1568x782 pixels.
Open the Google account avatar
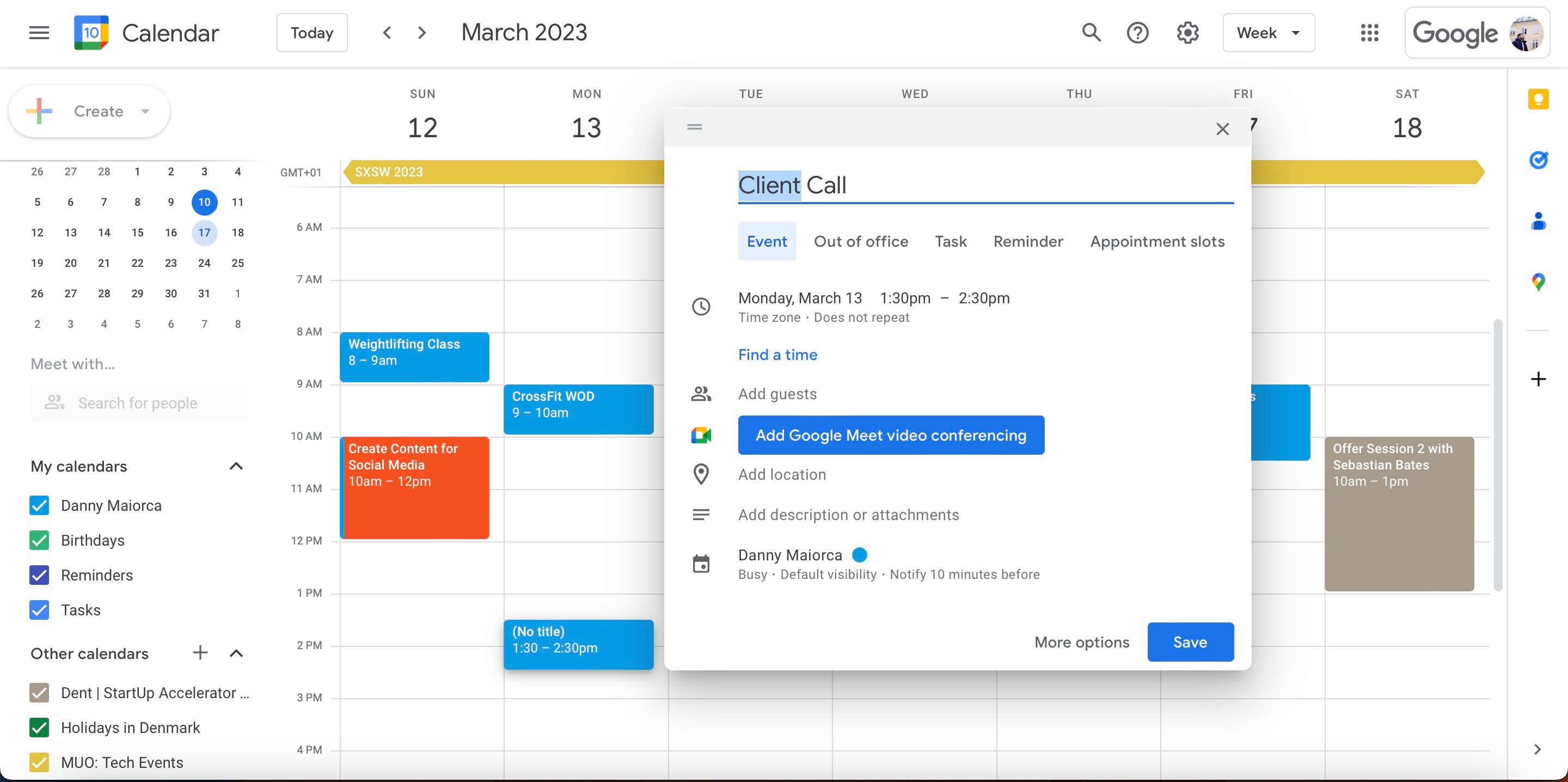coord(1526,34)
